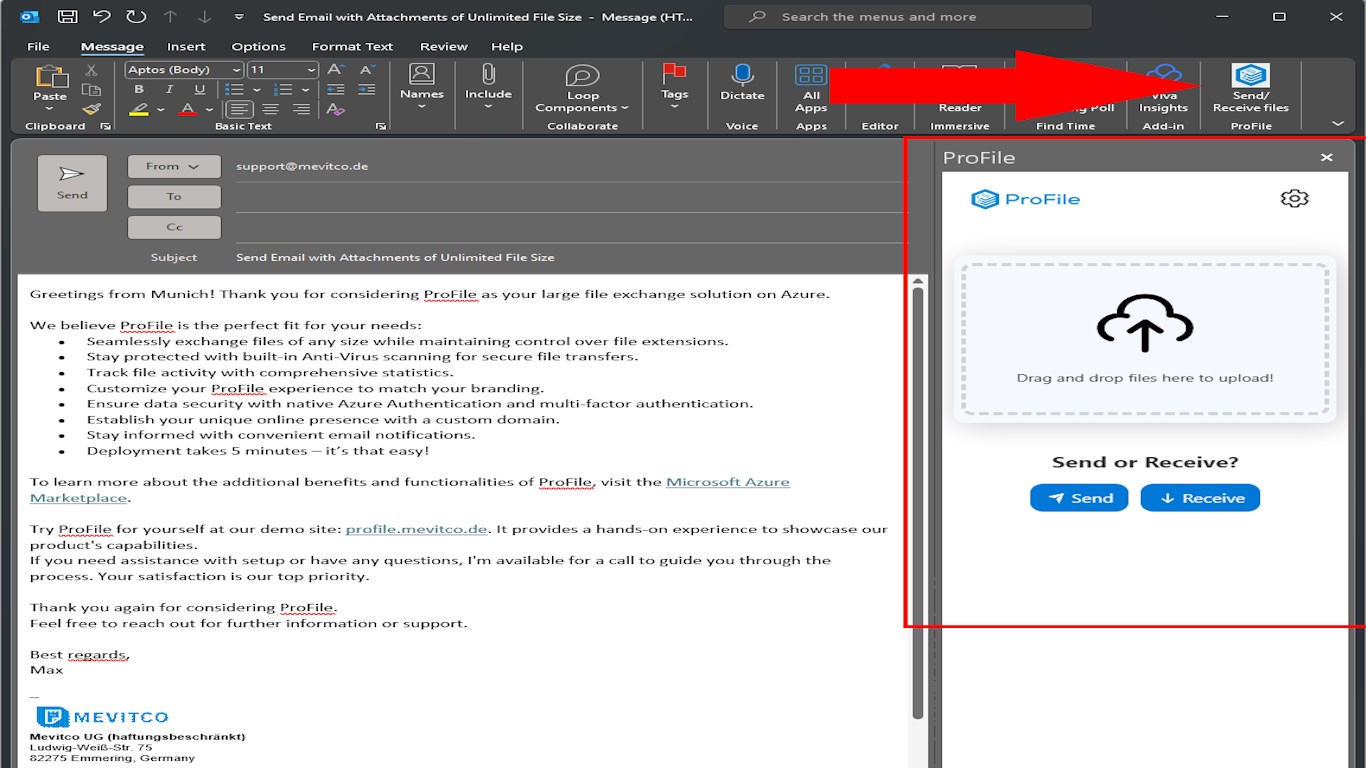Viewport: 1366px width, 768px height.
Task: Align text to the right
Action: 302,109
